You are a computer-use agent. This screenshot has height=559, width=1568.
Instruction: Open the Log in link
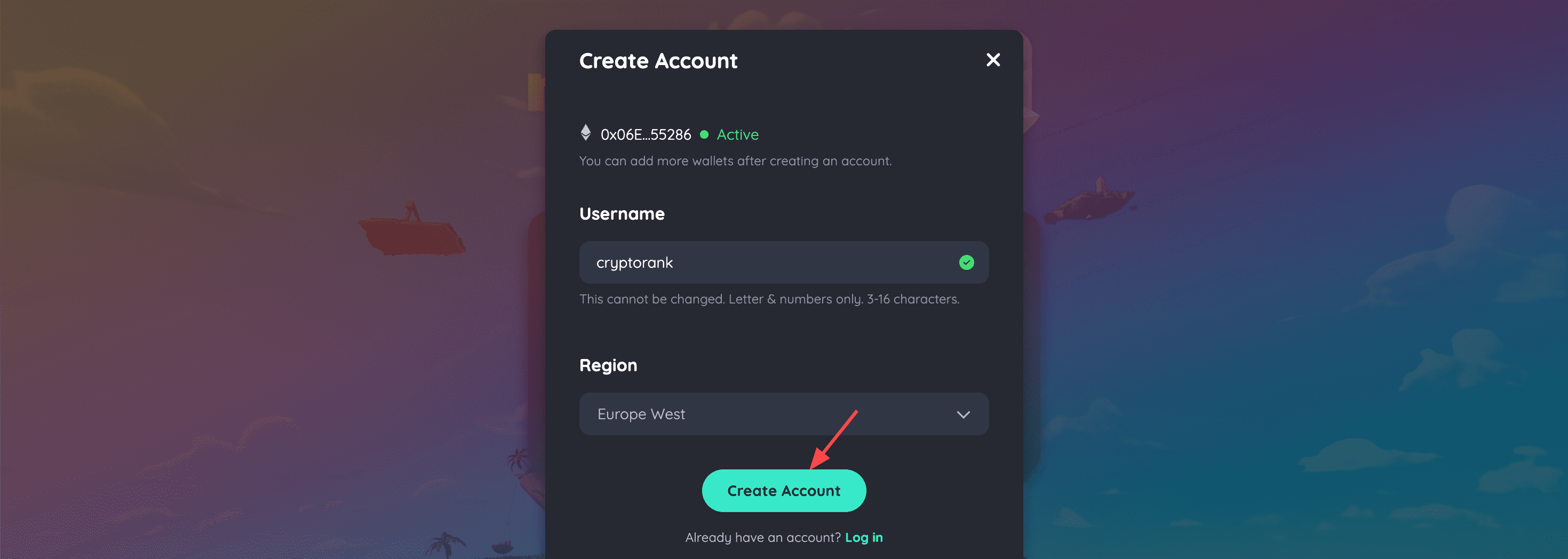[x=863, y=538]
